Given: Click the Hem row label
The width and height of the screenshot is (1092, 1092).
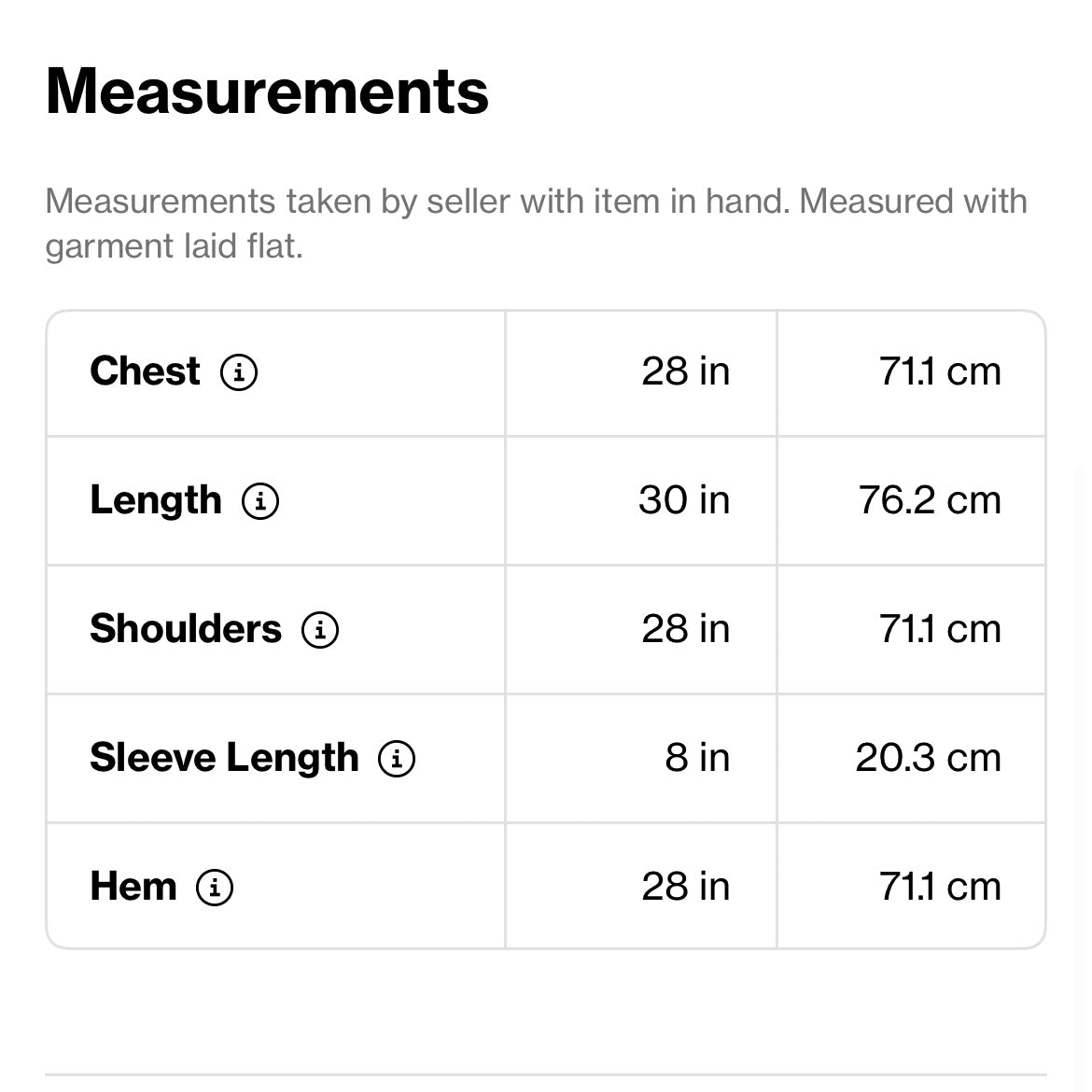Looking at the screenshot, I should (x=133, y=887).
